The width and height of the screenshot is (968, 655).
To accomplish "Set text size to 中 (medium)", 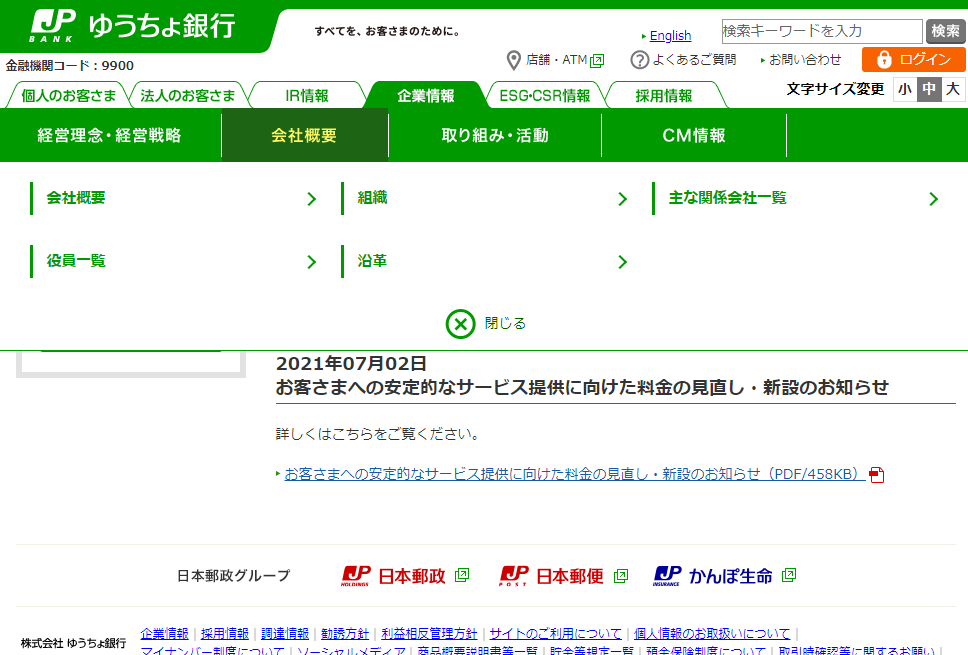I will pos(929,89).
